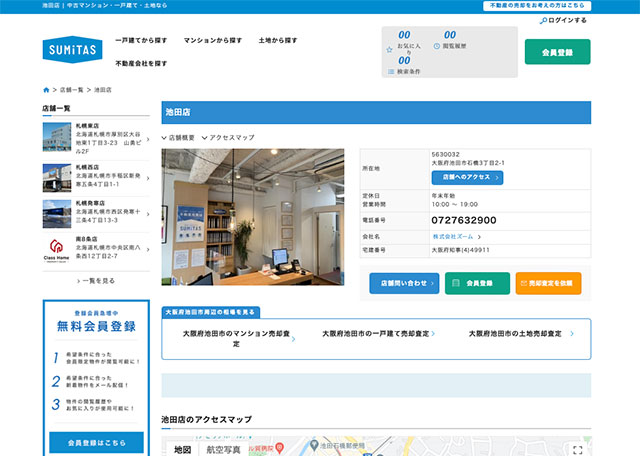Open マンションから探す menu
The height and width of the screenshot is (456, 640).
(213, 40)
